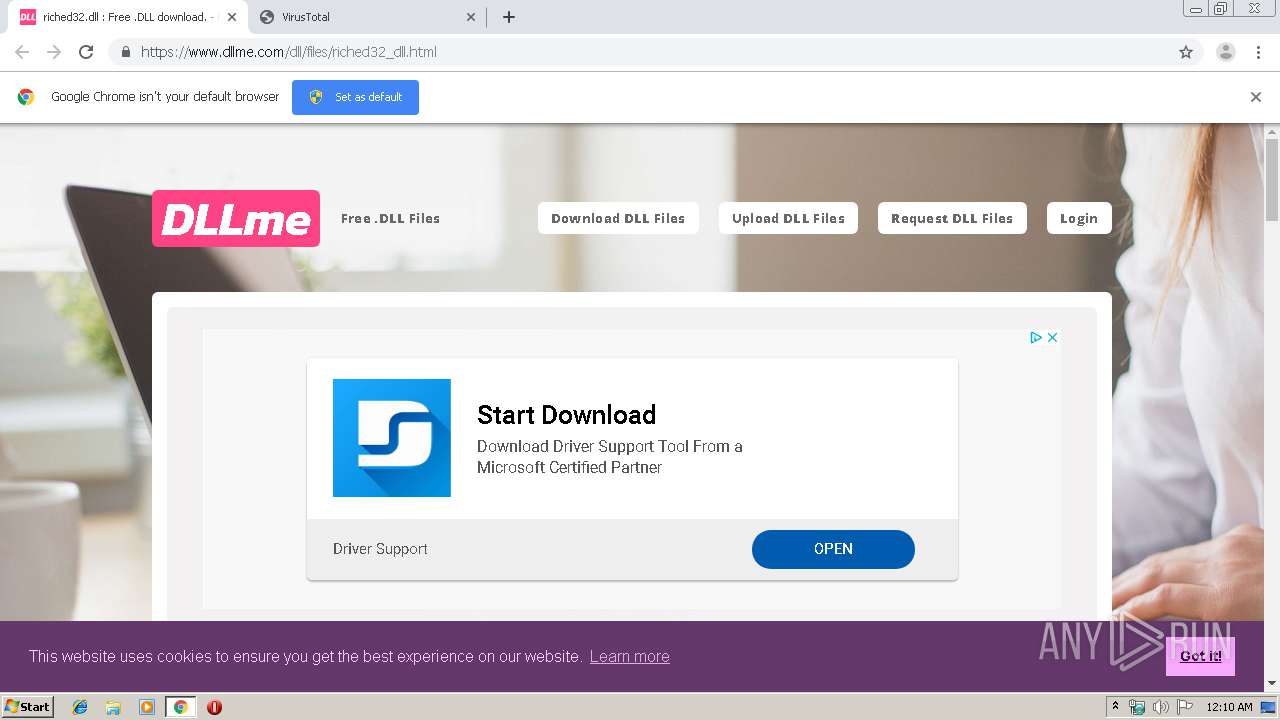Dismiss the default browser notification bar

coord(1256,97)
